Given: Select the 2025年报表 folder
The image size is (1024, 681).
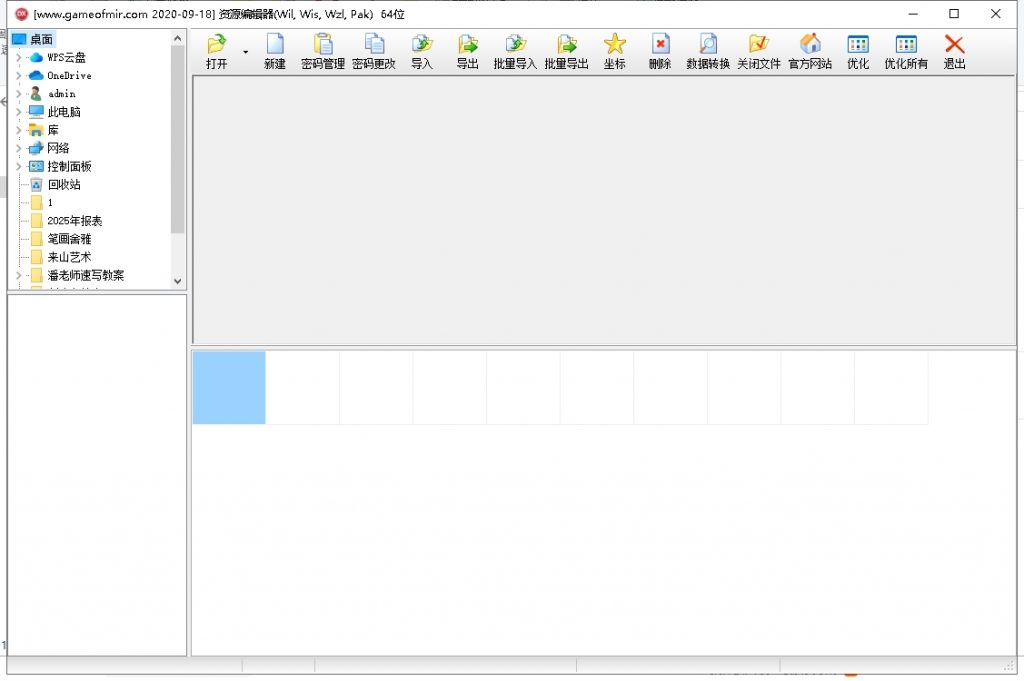Looking at the screenshot, I should pyautogui.click(x=74, y=221).
